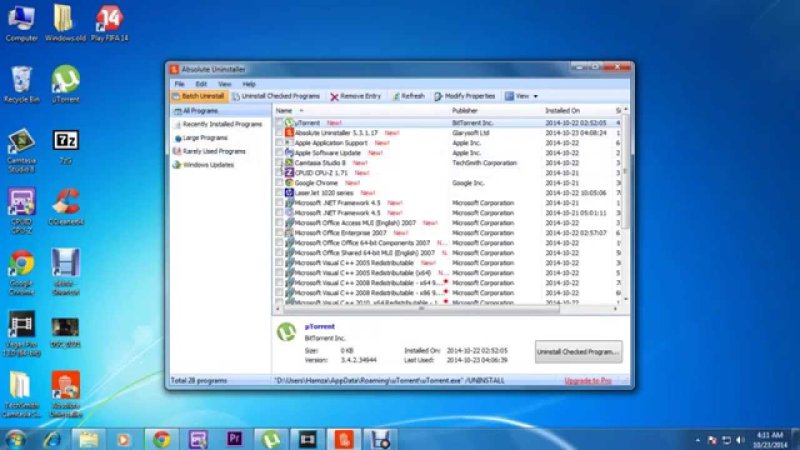Image resolution: width=800 pixels, height=450 pixels.
Task: Enable the Apple Software Update checkbox
Action: pos(280,152)
